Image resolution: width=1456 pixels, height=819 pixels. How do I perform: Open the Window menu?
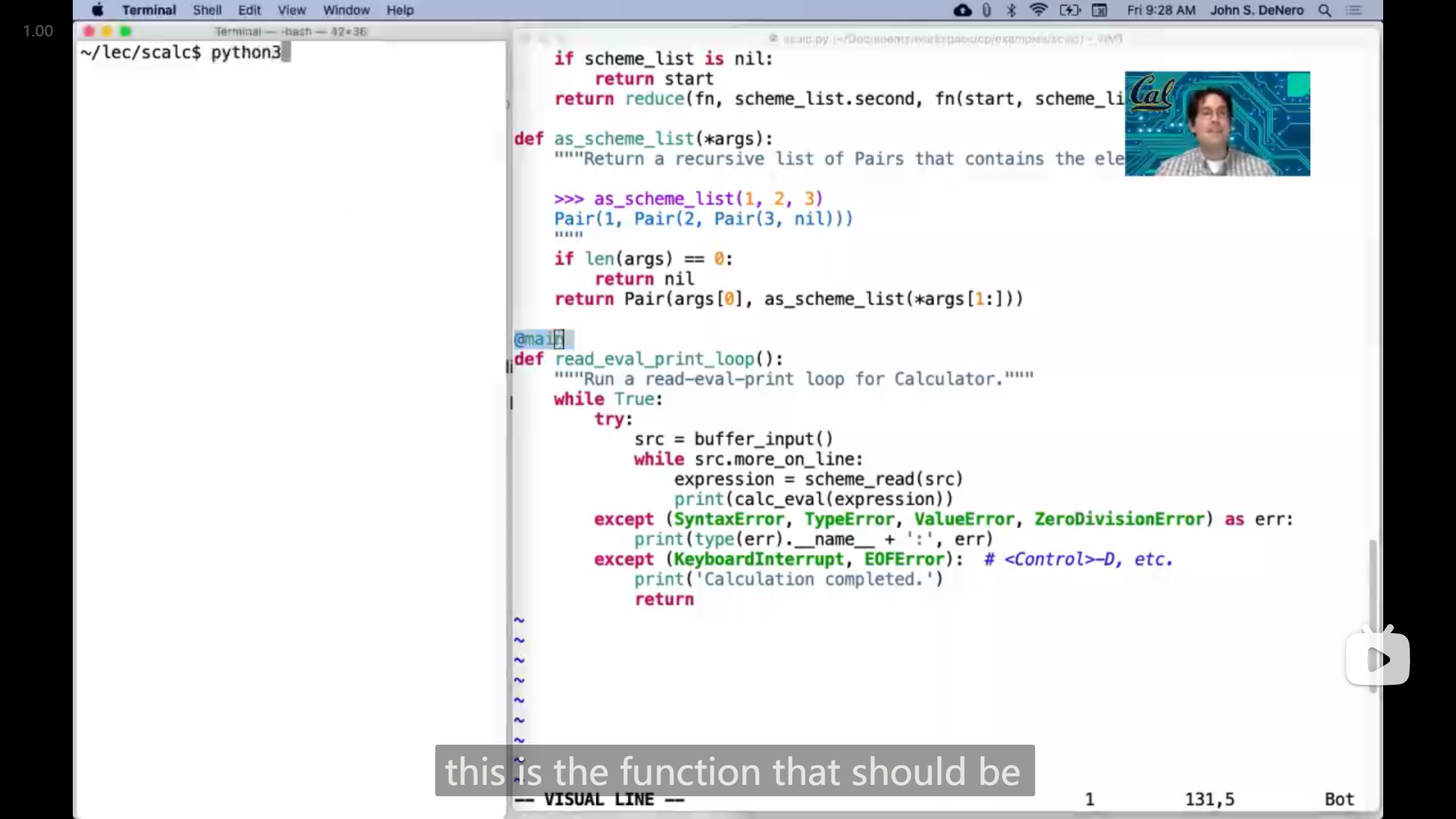346,10
